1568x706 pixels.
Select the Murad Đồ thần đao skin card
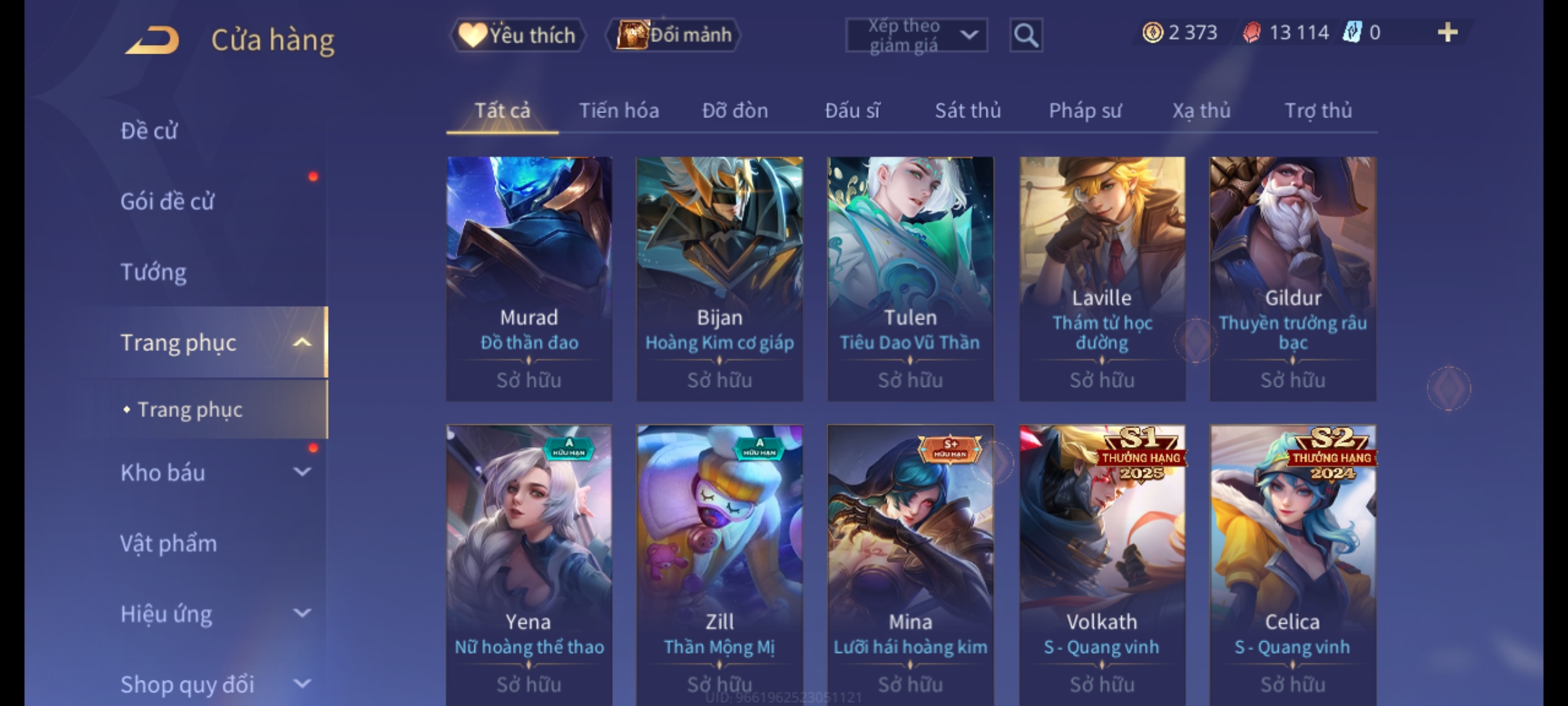[x=529, y=278]
